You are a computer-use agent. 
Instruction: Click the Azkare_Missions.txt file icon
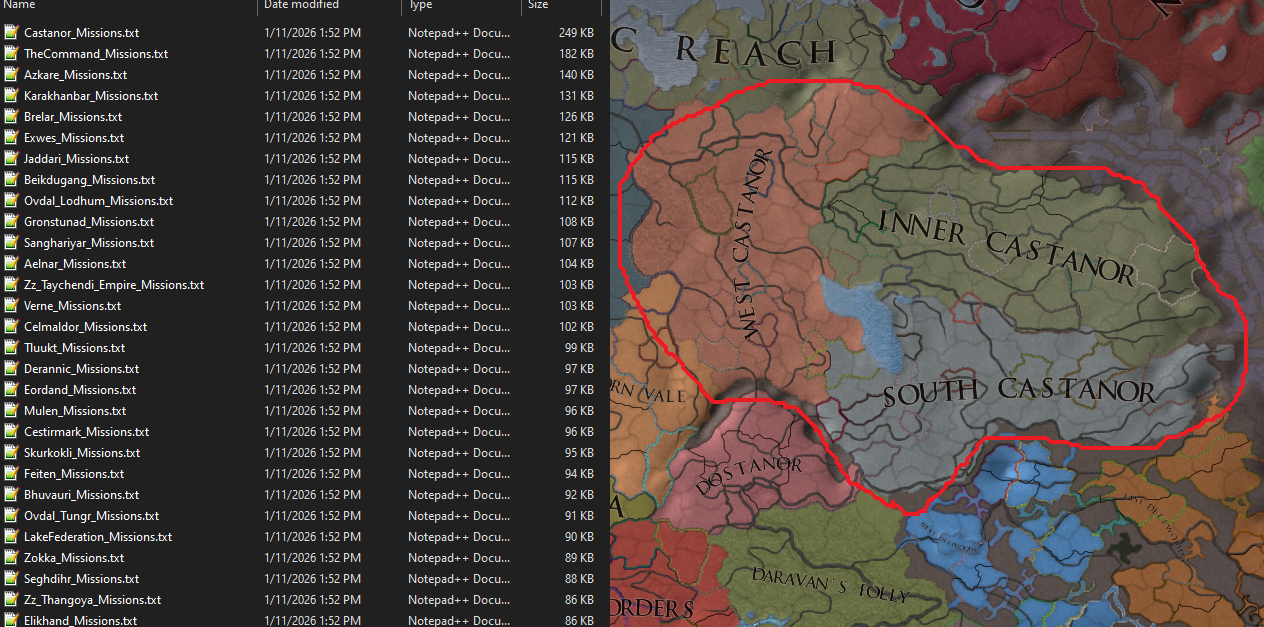(11, 75)
